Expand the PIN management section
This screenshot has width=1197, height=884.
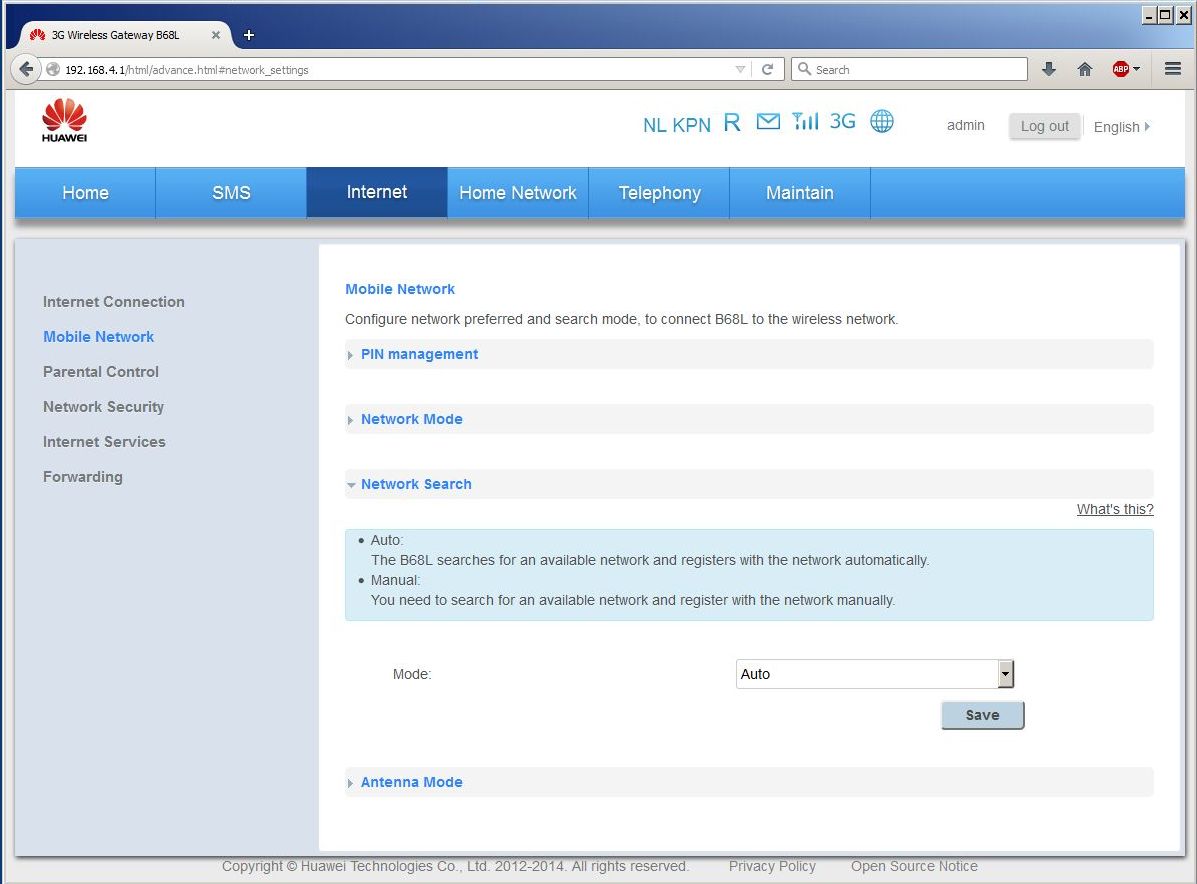(749, 354)
